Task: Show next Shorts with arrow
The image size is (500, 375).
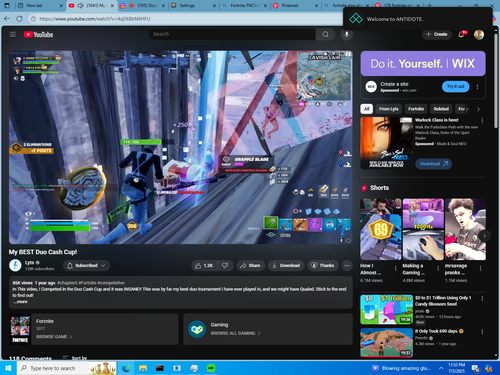Action: point(484,236)
